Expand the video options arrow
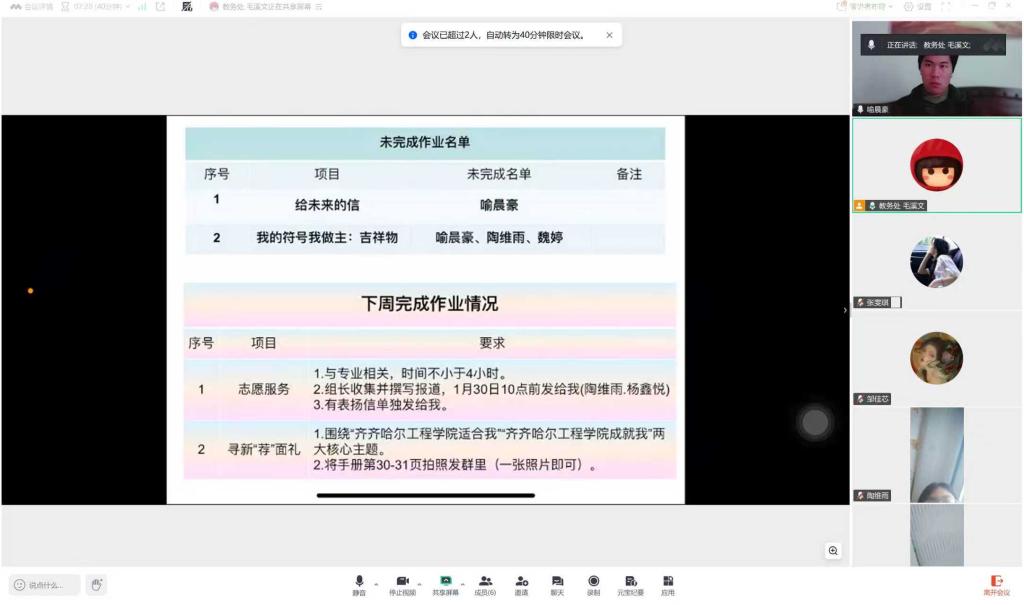The height and width of the screenshot is (605, 1024). tap(419, 582)
